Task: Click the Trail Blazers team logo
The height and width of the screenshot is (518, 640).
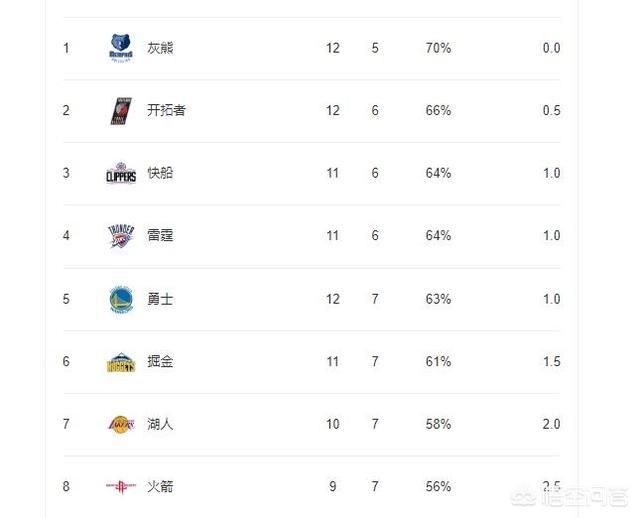Action: (120, 111)
